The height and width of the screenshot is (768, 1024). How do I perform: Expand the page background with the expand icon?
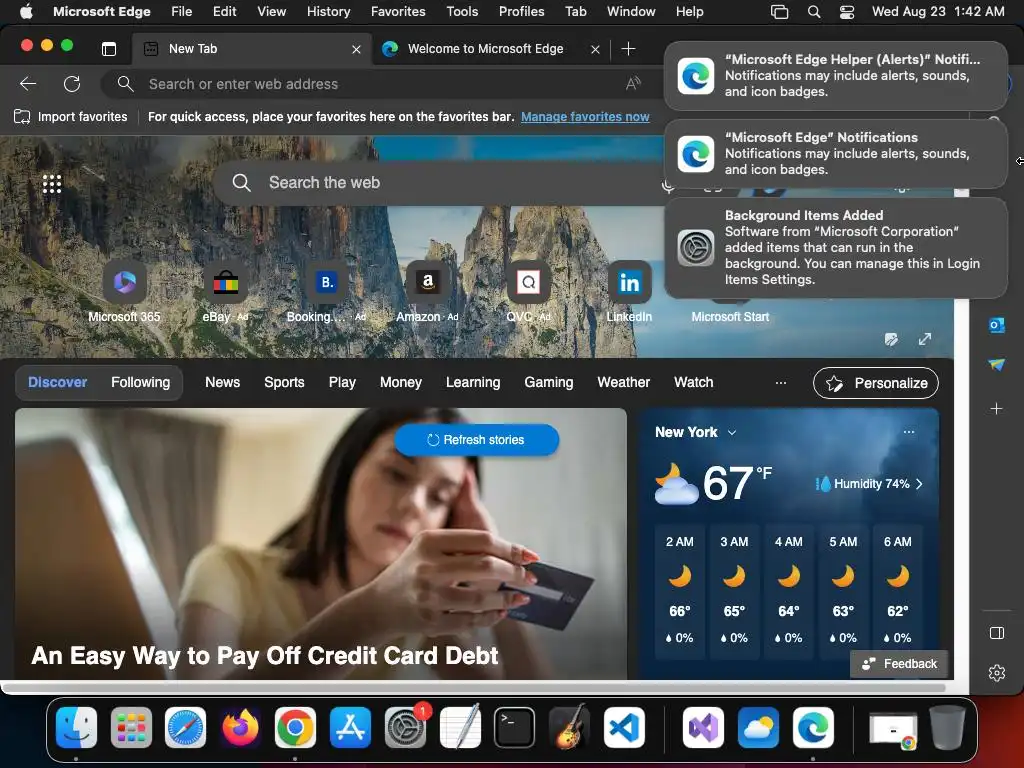tap(925, 339)
